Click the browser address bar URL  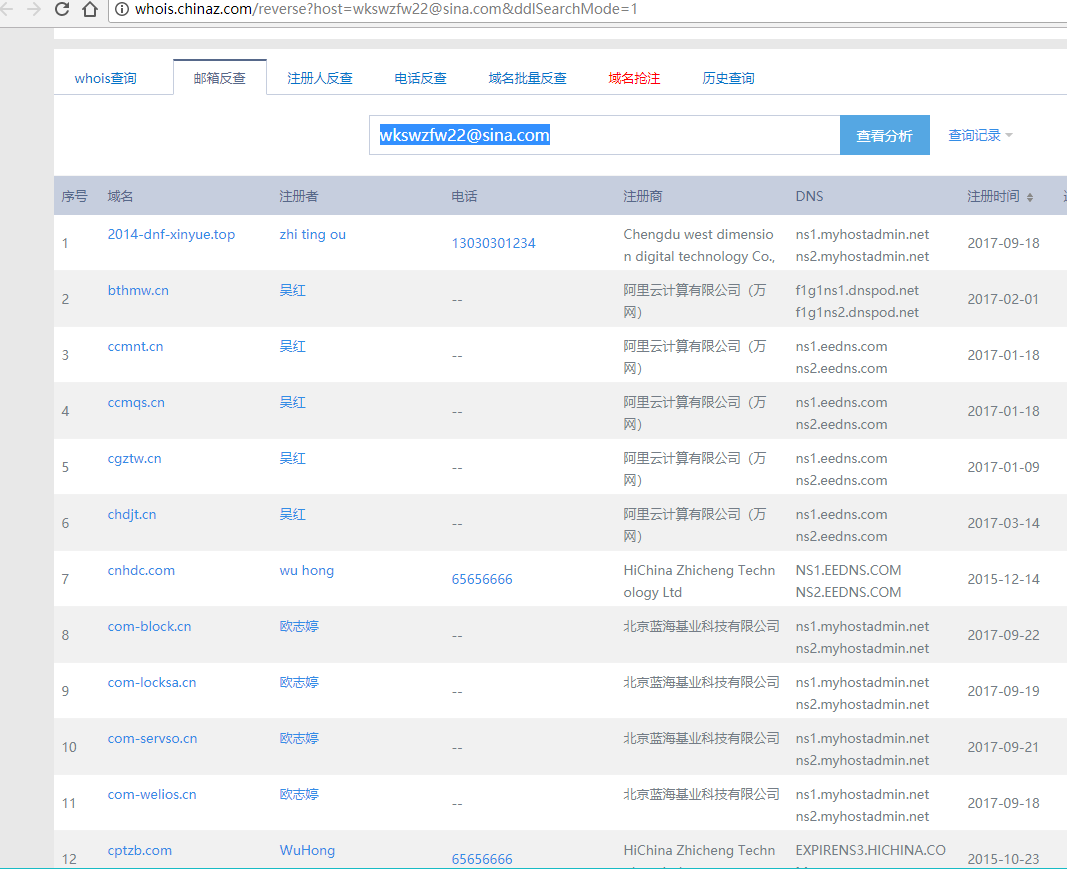(x=386, y=10)
